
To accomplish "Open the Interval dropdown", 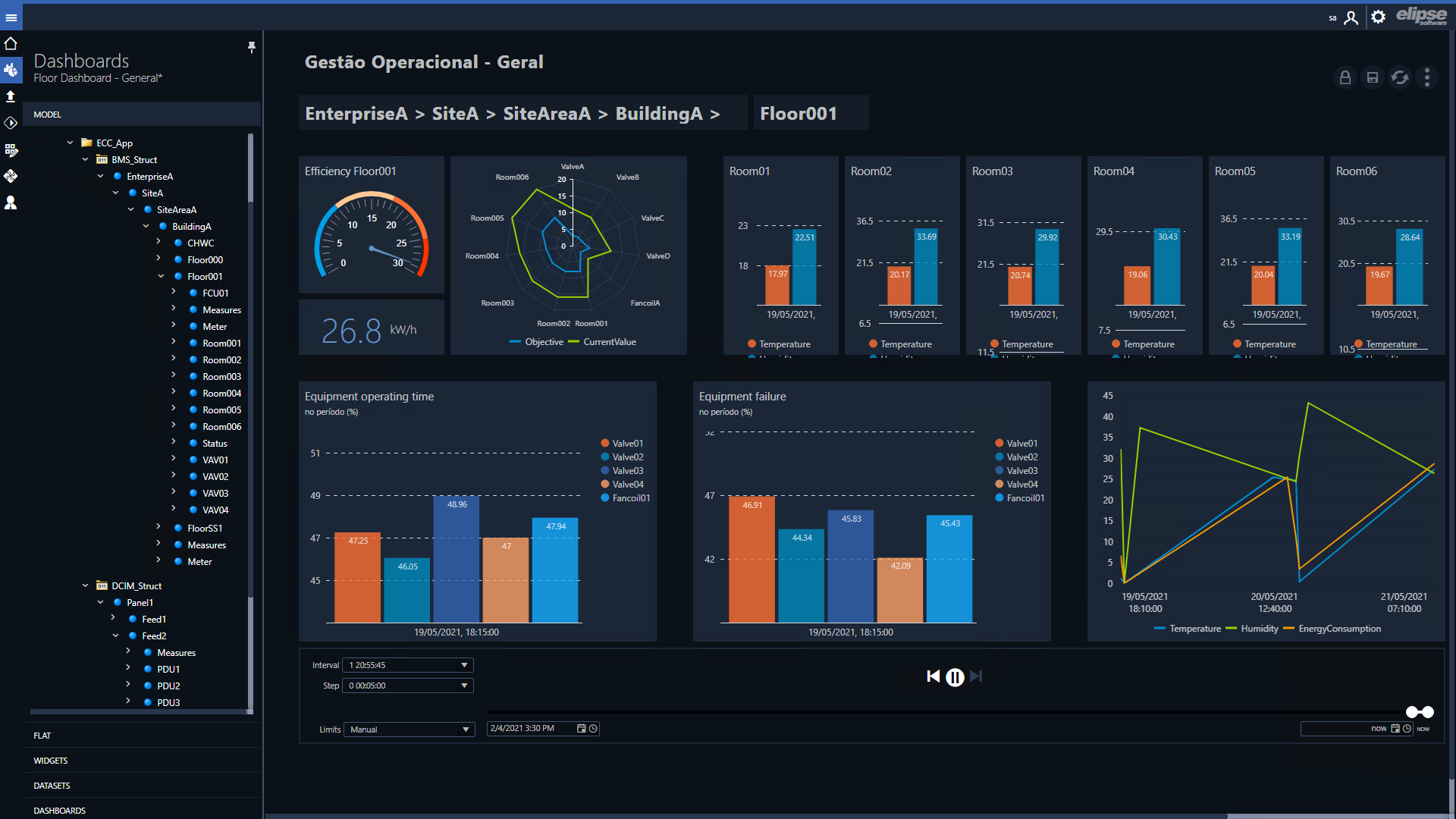I will pyautogui.click(x=408, y=665).
